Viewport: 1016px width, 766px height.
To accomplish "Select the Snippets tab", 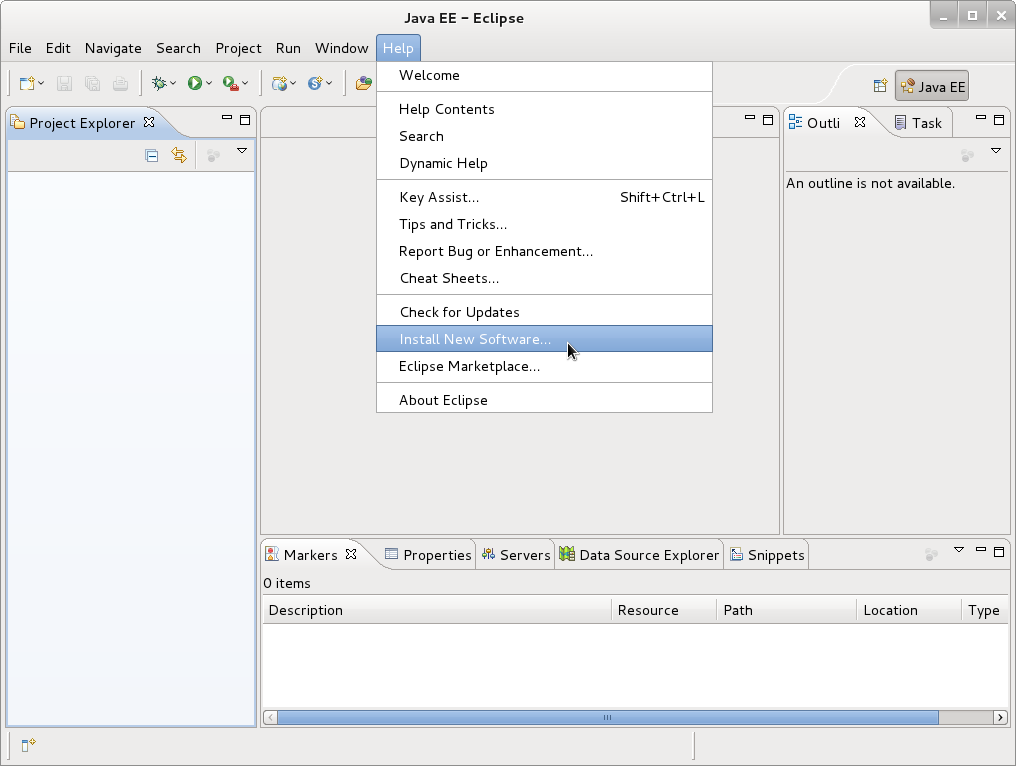I will pos(773,554).
